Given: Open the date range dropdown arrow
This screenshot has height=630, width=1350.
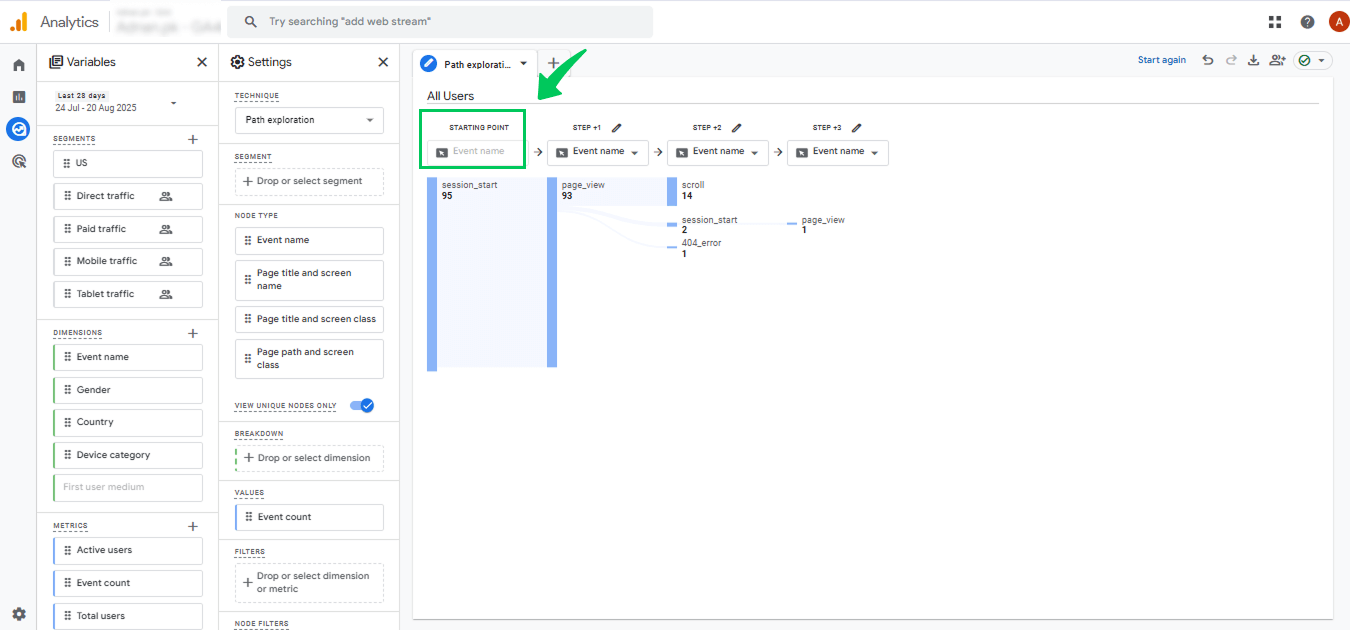Looking at the screenshot, I should [x=173, y=103].
